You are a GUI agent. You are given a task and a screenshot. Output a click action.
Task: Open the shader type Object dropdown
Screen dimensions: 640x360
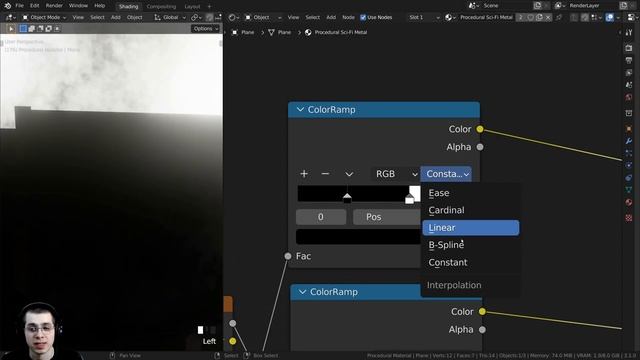pyautogui.click(x=262, y=17)
